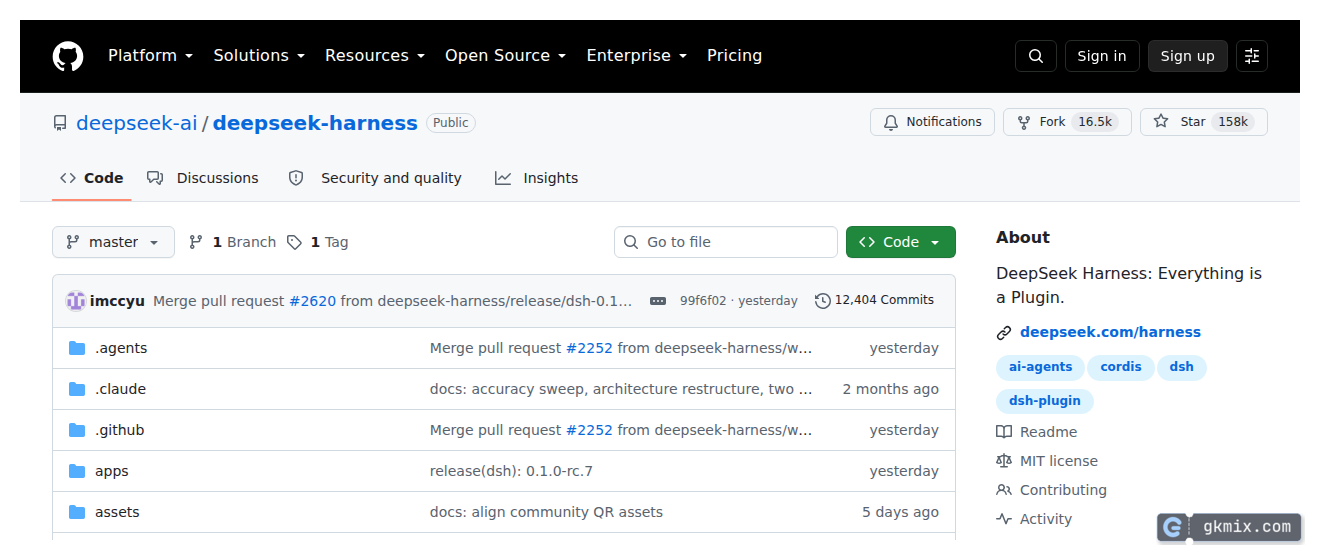1320x560 pixels.
Task: Open the appearance settings sliders icon
Action: (1252, 56)
